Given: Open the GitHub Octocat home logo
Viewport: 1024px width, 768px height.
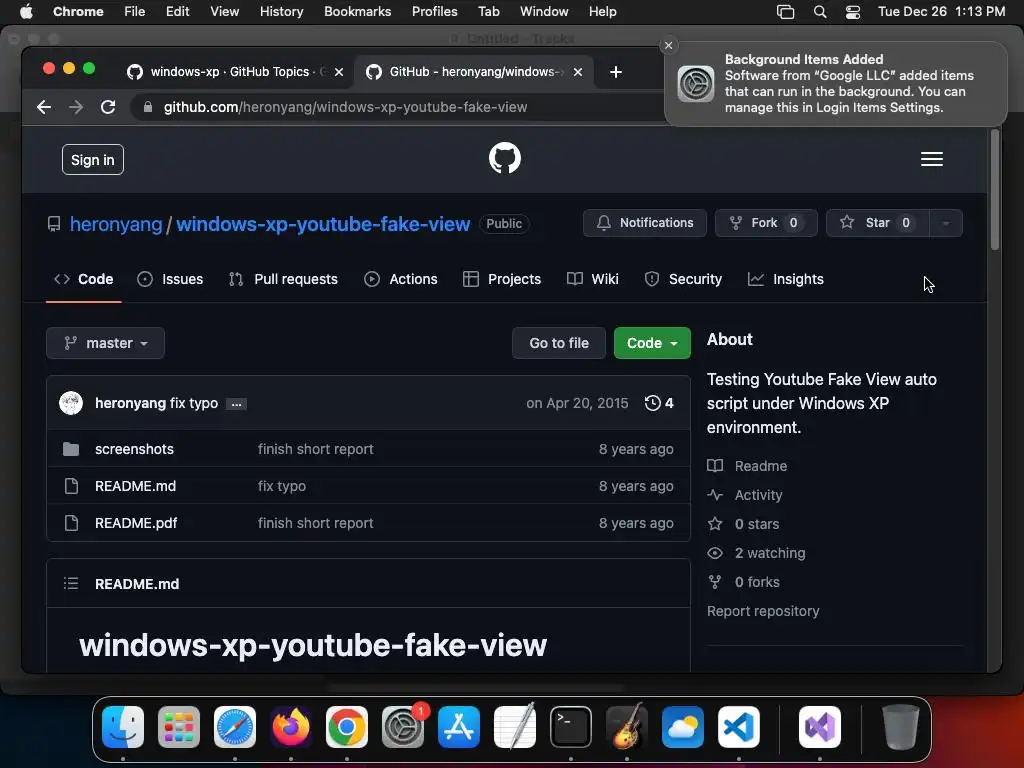Looking at the screenshot, I should pyautogui.click(x=505, y=159).
